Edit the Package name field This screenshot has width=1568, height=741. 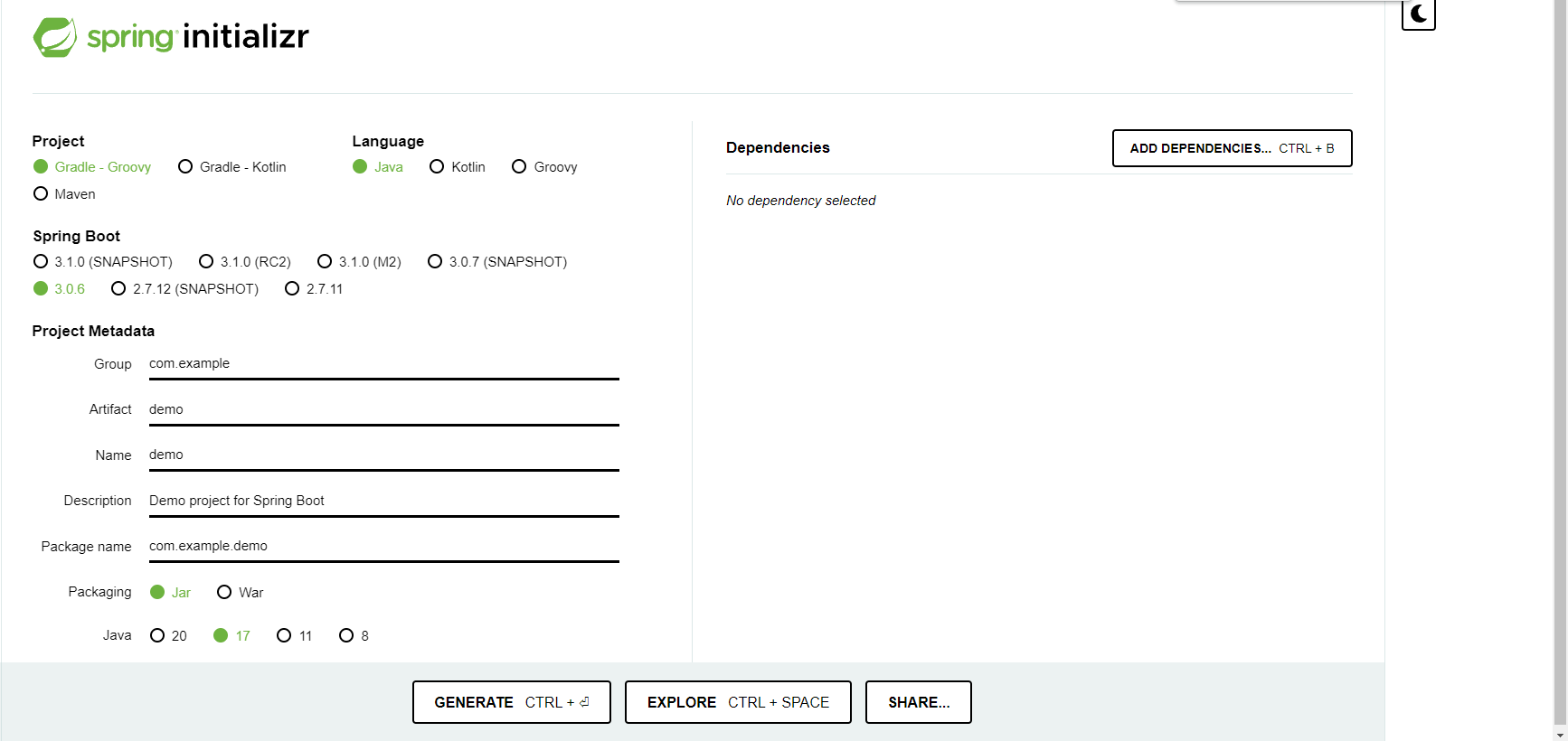(384, 547)
